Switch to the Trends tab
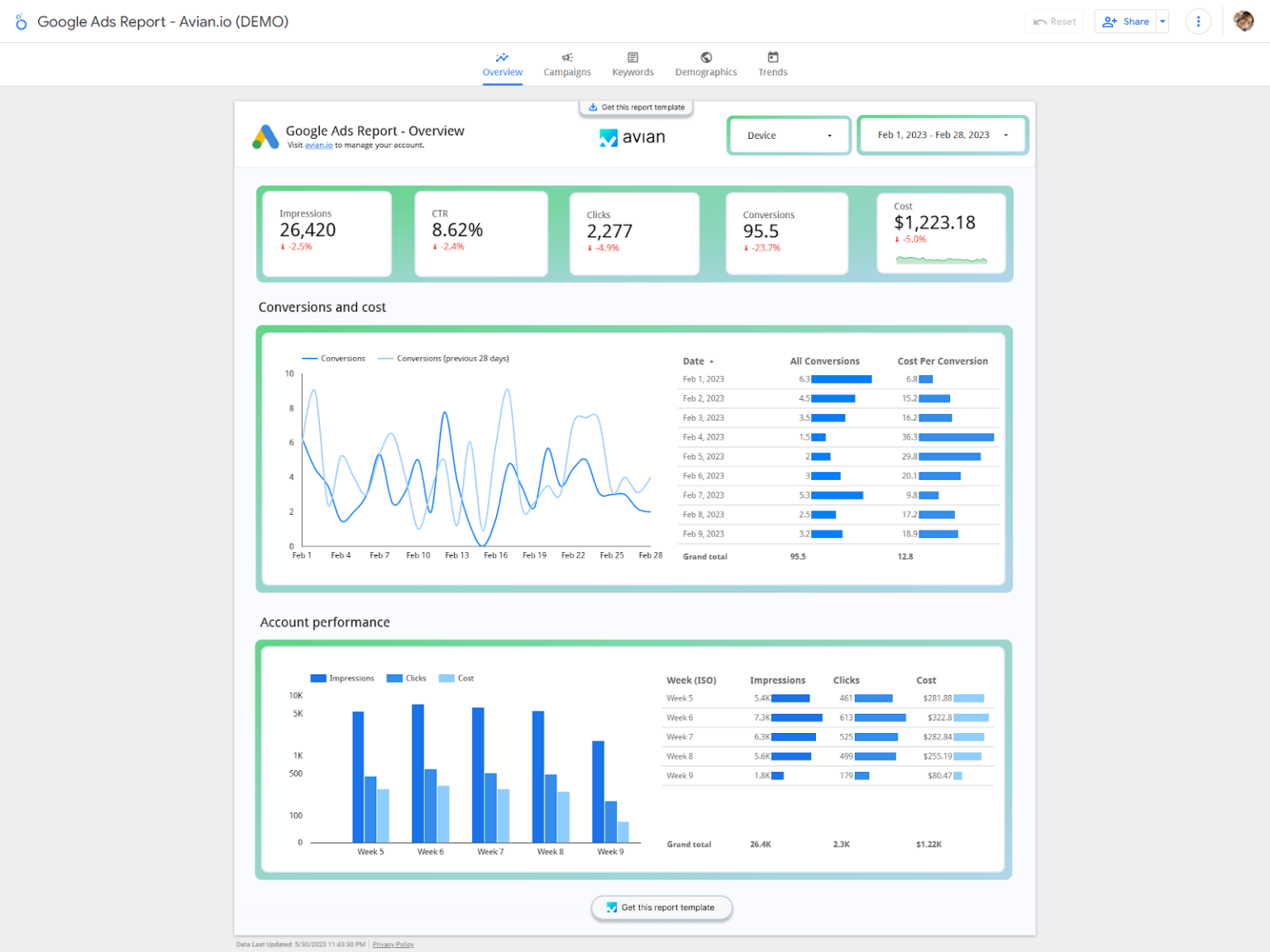 tap(772, 64)
